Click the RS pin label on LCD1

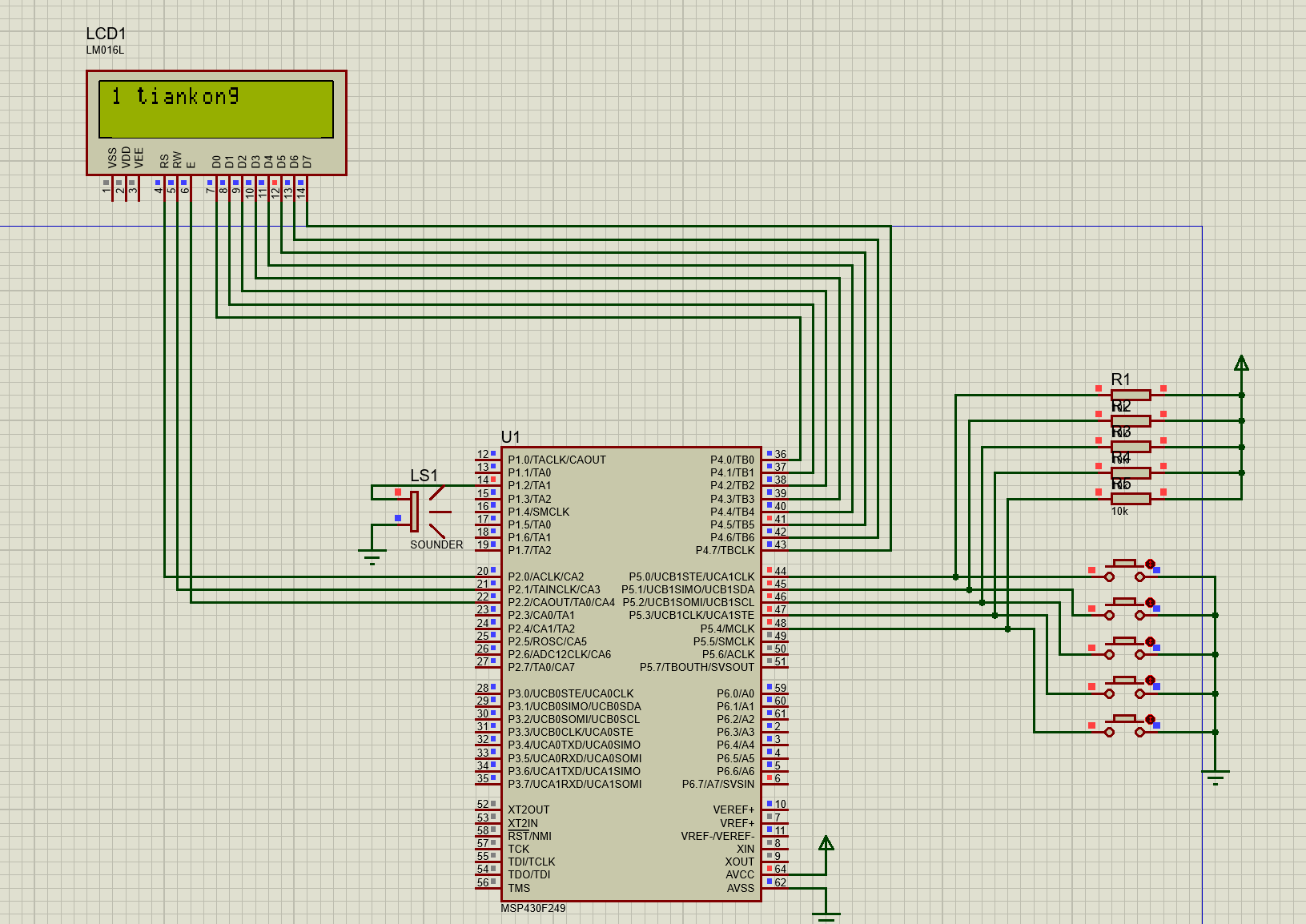164,161
